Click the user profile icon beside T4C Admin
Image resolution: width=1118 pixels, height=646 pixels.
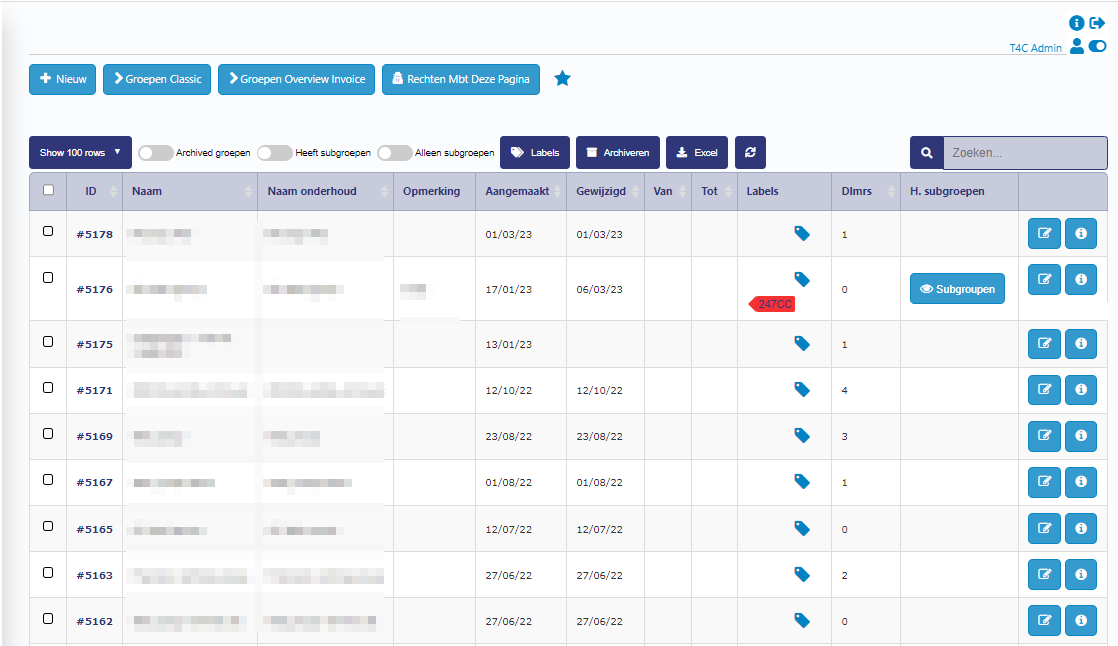pyautogui.click(x=1076, y=46)
